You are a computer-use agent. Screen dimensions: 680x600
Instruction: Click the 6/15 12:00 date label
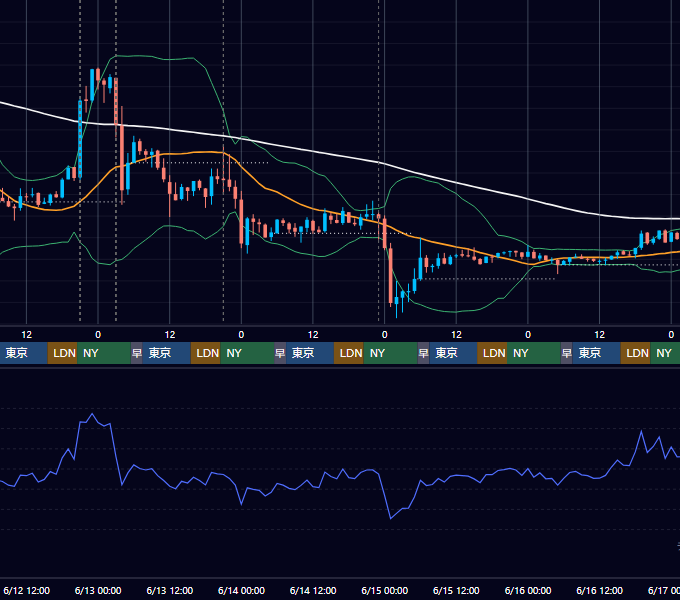click(456, 590)
